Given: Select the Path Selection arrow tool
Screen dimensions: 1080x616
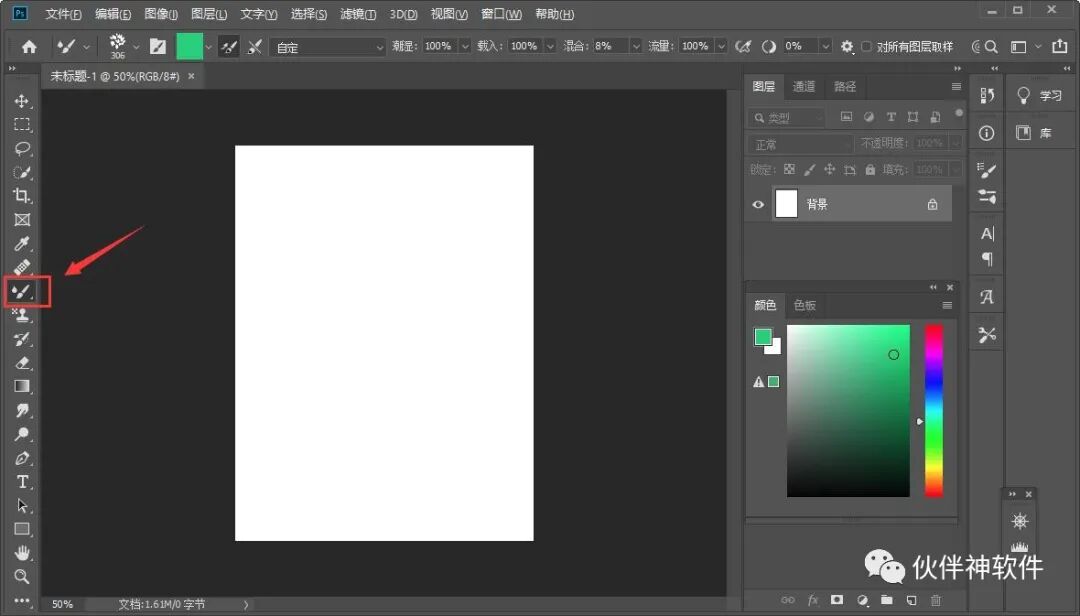Looking at the screenshot, I should coord(22,506).
